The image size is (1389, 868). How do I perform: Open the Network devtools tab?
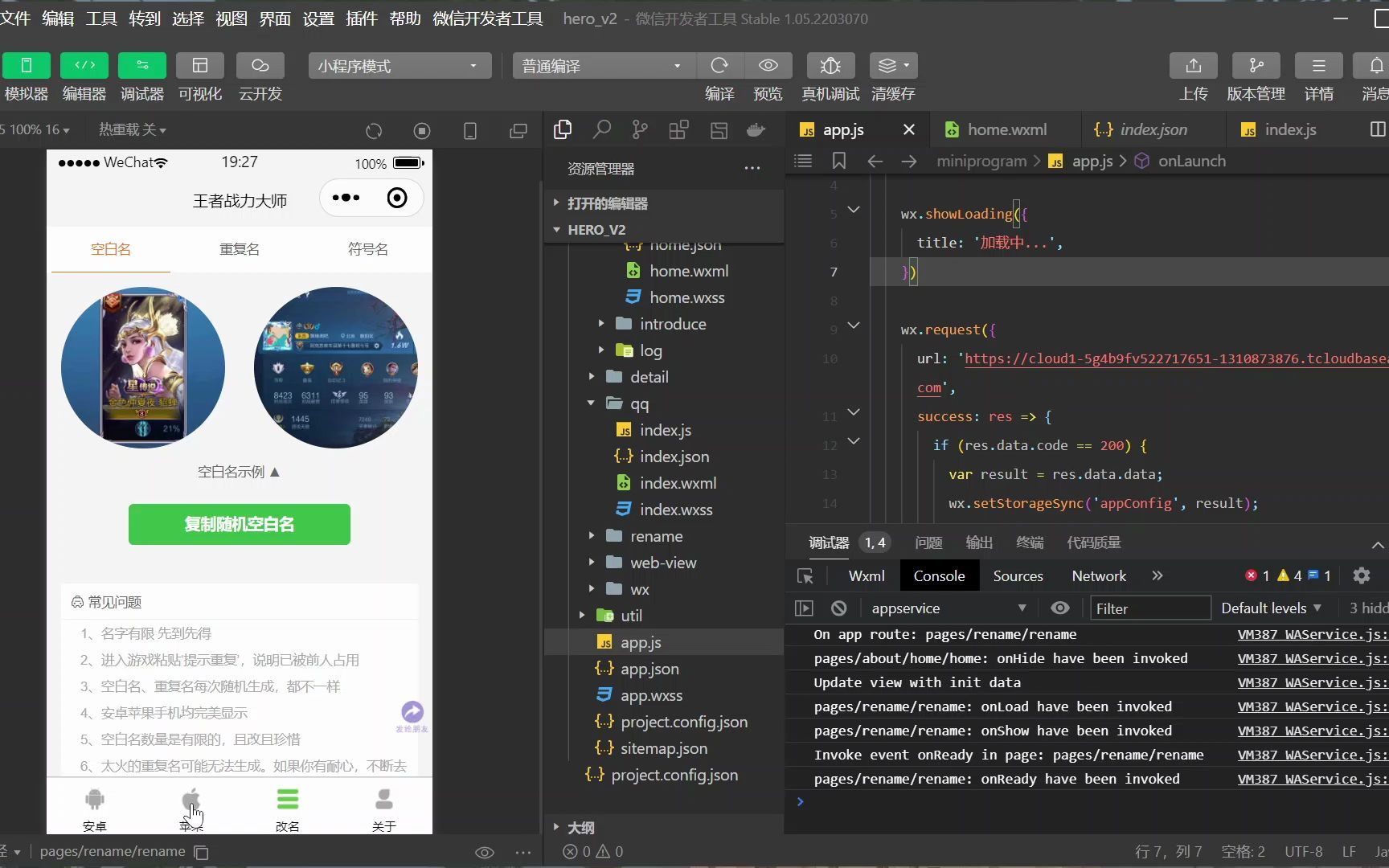coord(1099,576)
